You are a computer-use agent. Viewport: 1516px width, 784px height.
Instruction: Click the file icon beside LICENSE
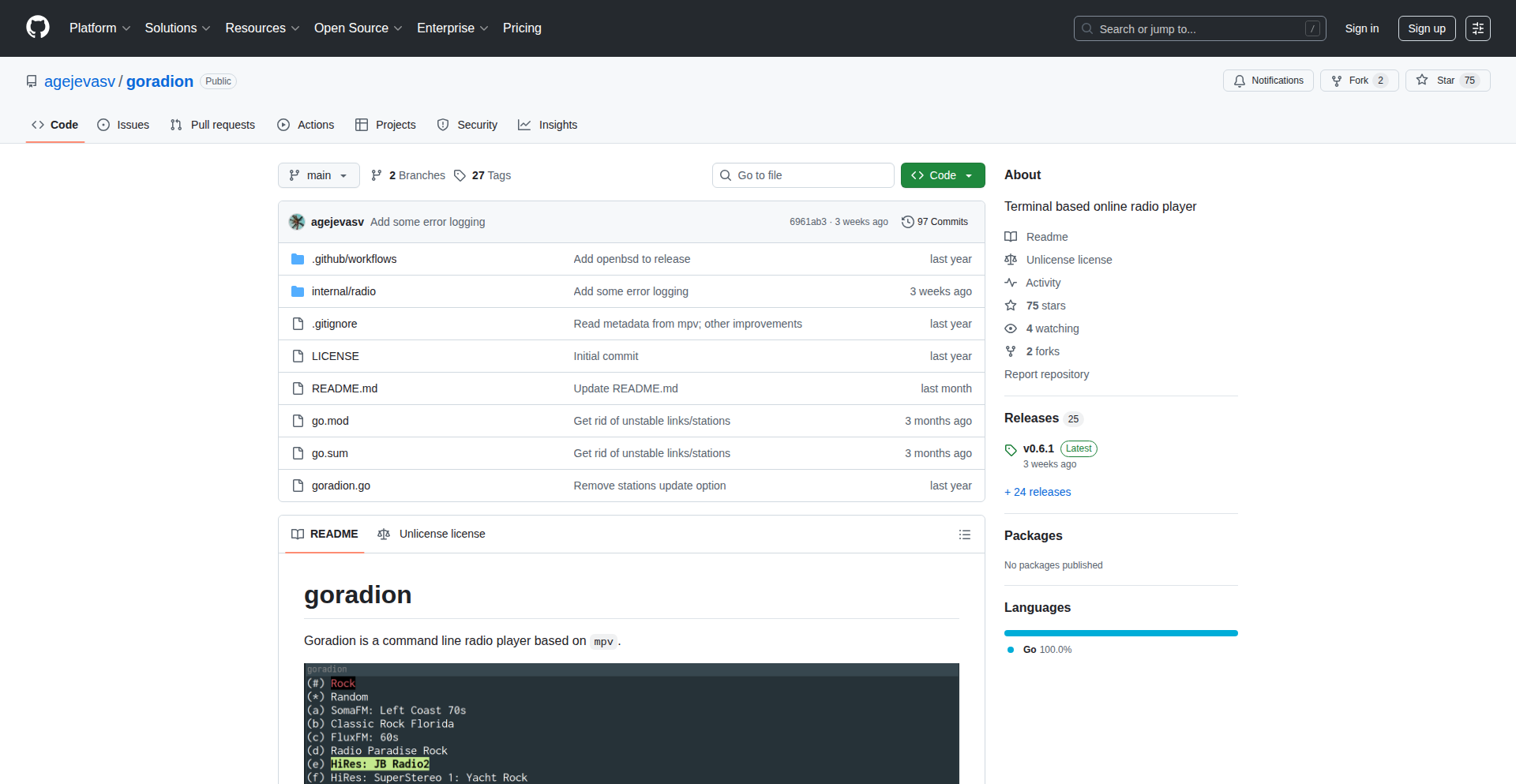[298, 356]
